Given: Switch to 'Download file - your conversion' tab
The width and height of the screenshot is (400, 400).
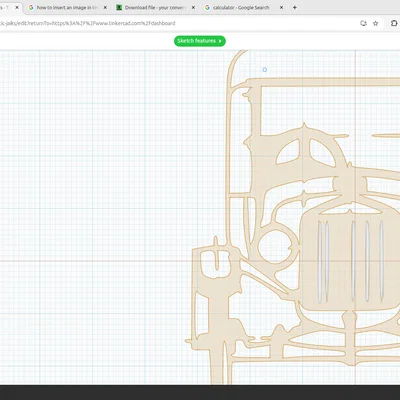Looking at the screenshot, I should pos(155,7).
